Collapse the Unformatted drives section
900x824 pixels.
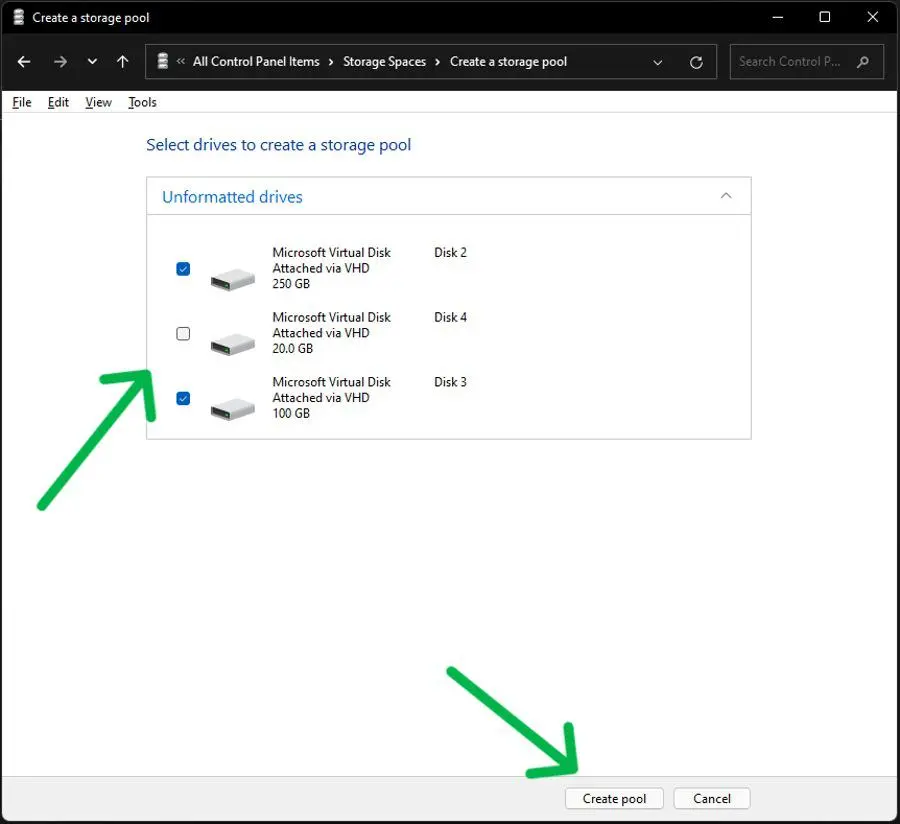726,196
